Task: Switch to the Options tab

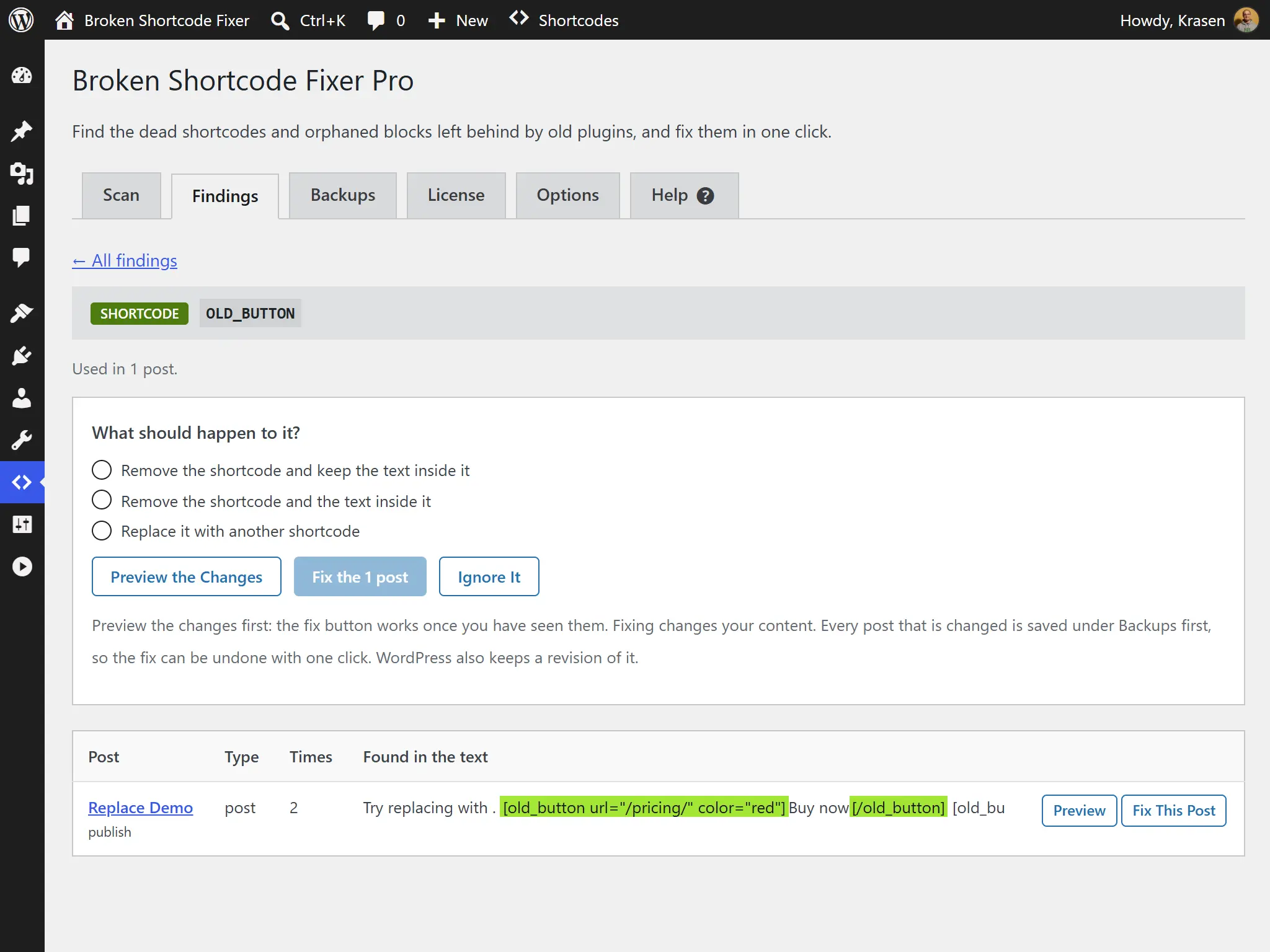Action: pyautogui.click(x=568, y=195)
